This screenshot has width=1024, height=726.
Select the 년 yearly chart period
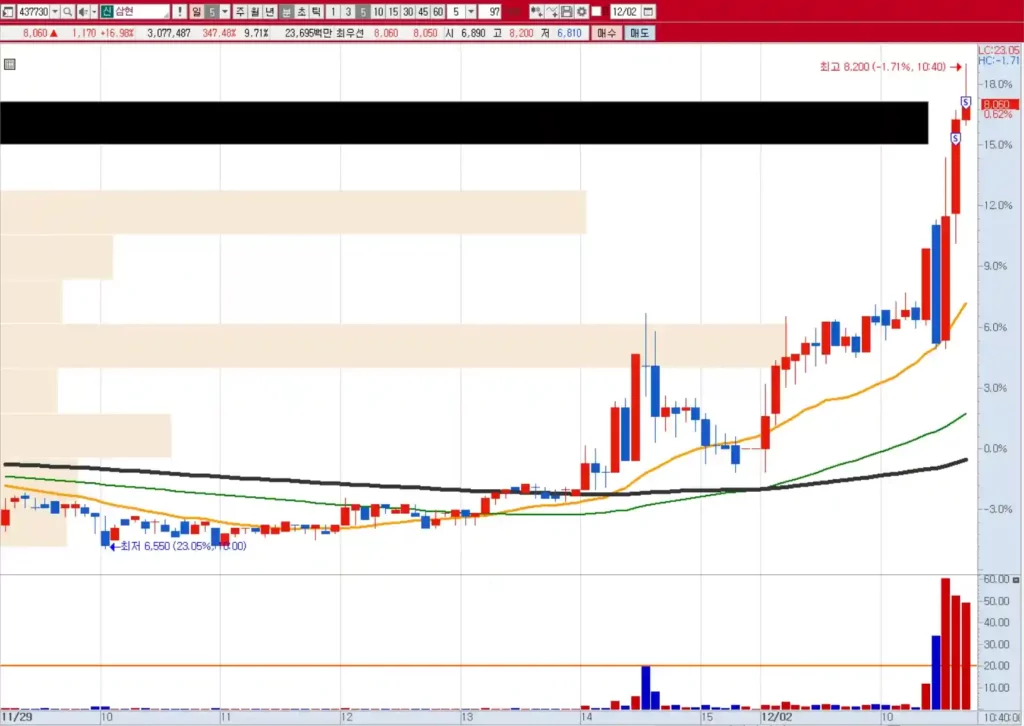tap(269, 12)
